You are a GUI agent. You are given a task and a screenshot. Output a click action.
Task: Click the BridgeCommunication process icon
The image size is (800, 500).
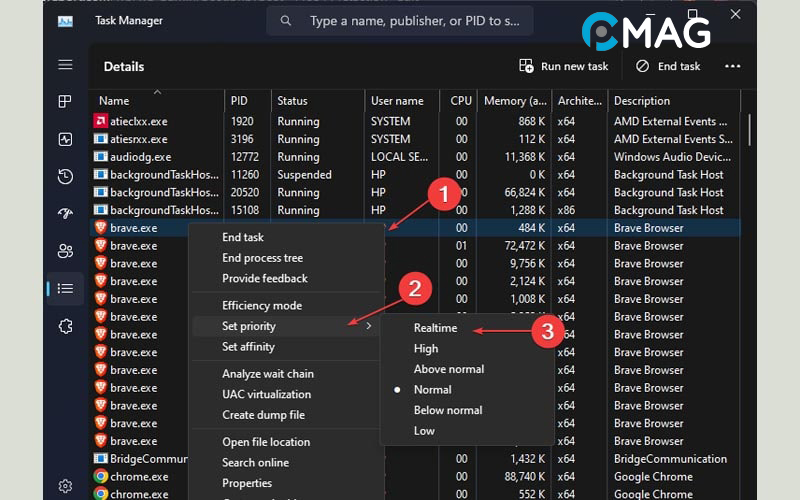(x=101, y=459)
